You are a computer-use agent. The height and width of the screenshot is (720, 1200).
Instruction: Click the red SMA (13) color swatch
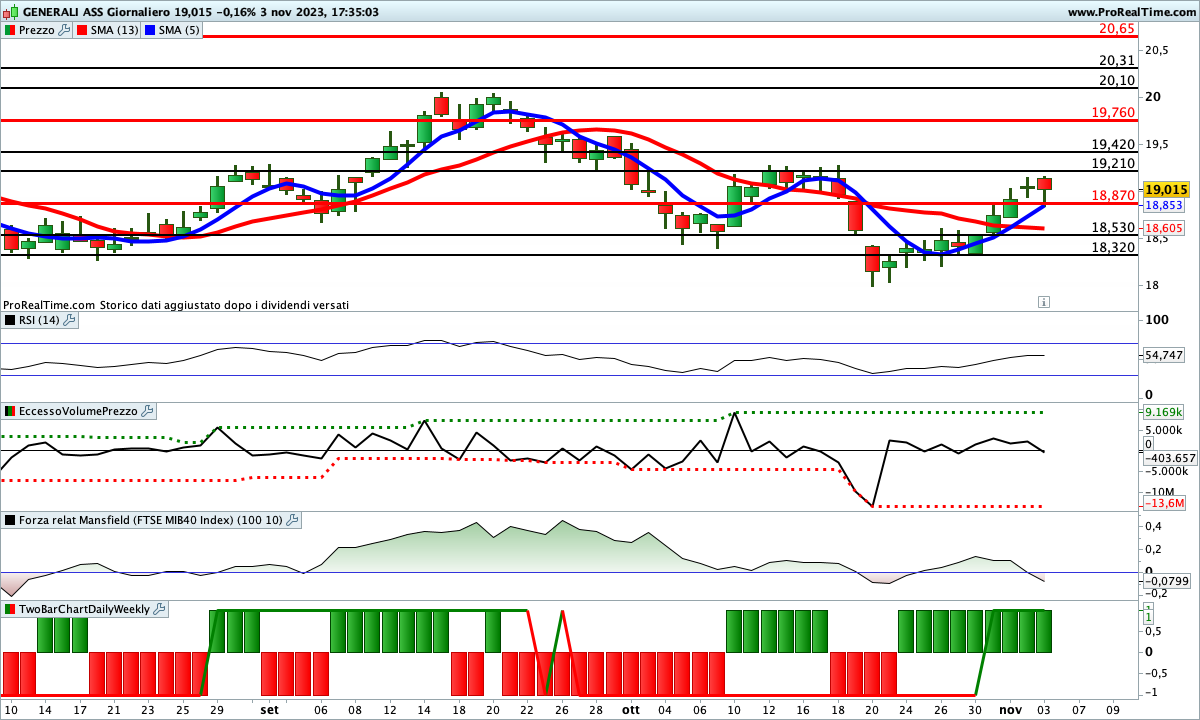tap(80, 30)
